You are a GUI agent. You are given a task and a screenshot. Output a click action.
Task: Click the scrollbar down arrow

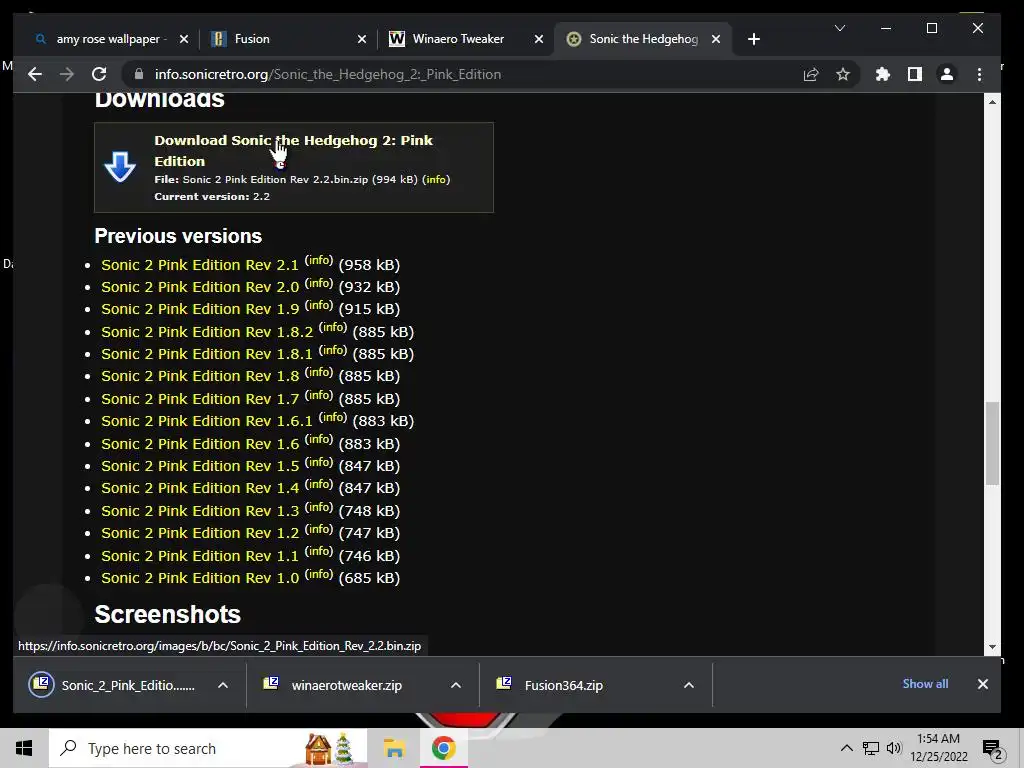click(992, 647)
